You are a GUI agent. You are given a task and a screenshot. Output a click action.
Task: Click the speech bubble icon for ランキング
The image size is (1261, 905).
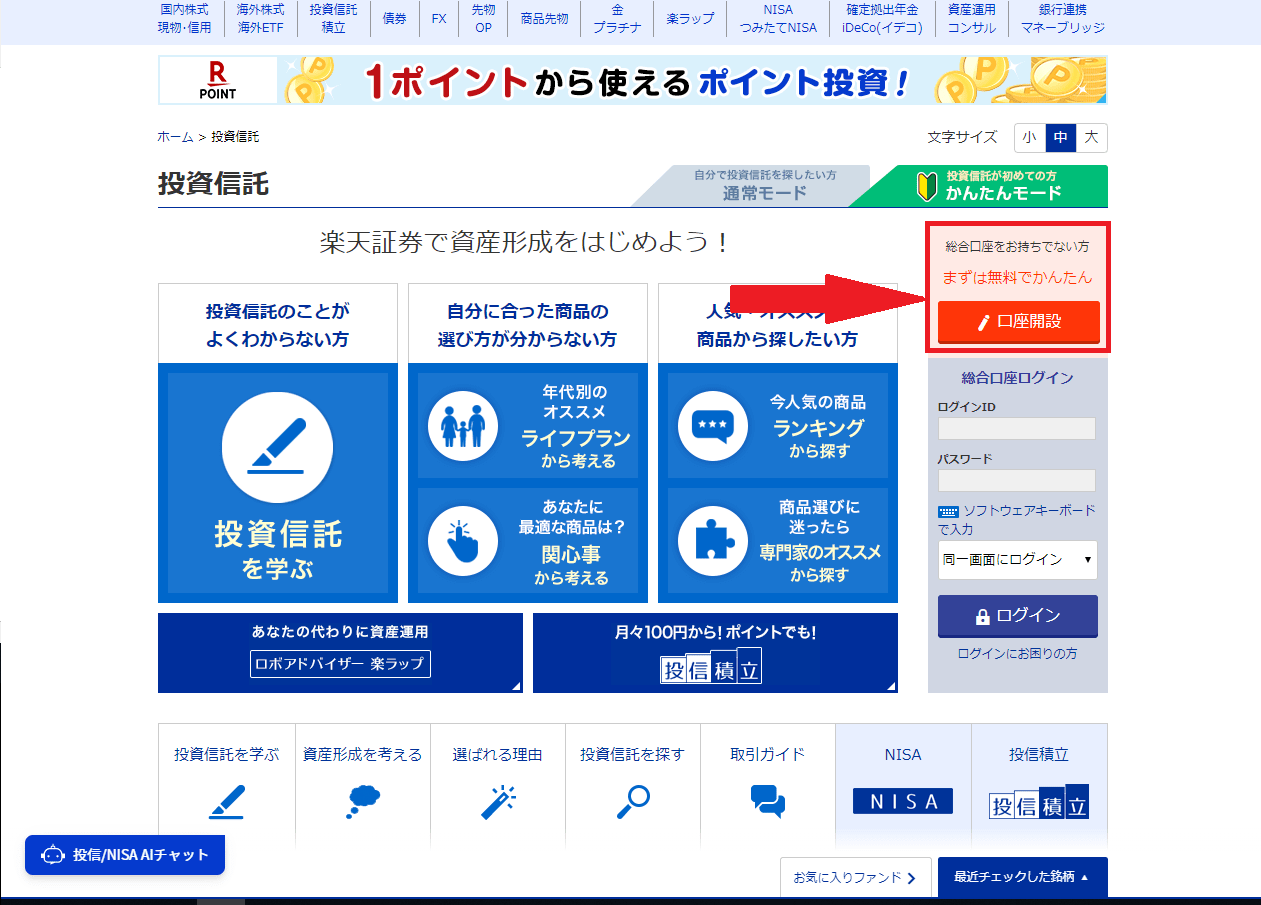click(x=713, y=426)
